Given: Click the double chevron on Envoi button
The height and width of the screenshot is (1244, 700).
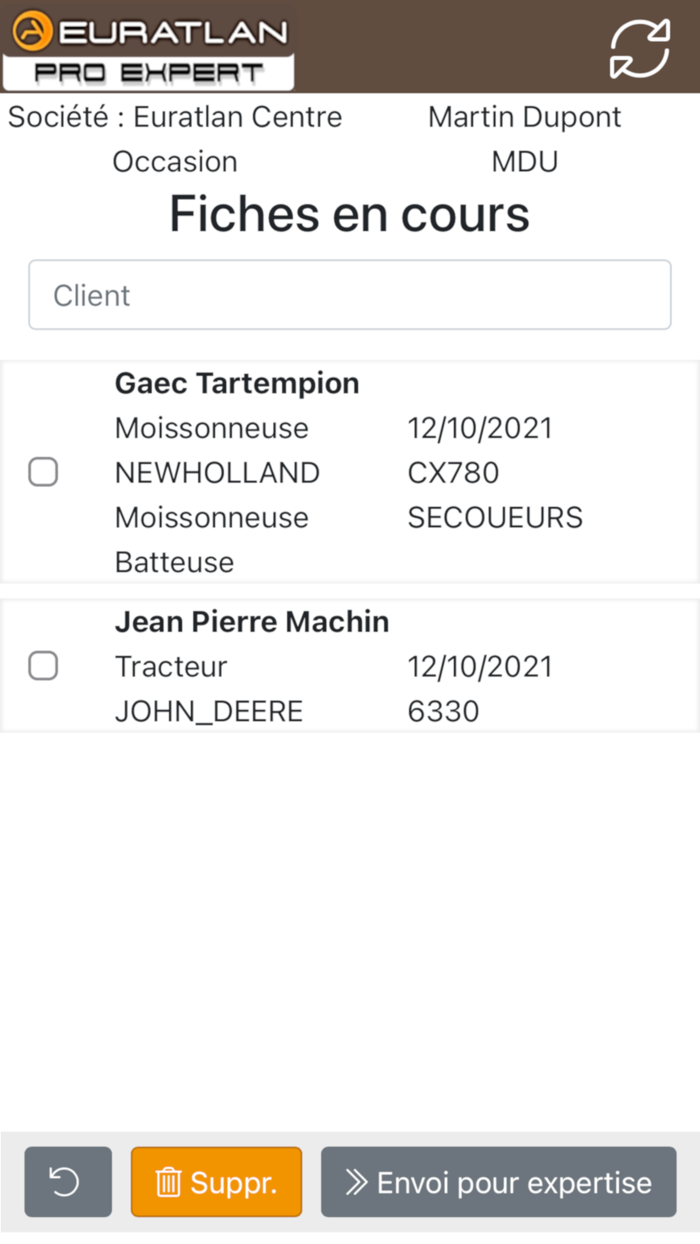Looking at the screenshot, I should [356, 1183].
